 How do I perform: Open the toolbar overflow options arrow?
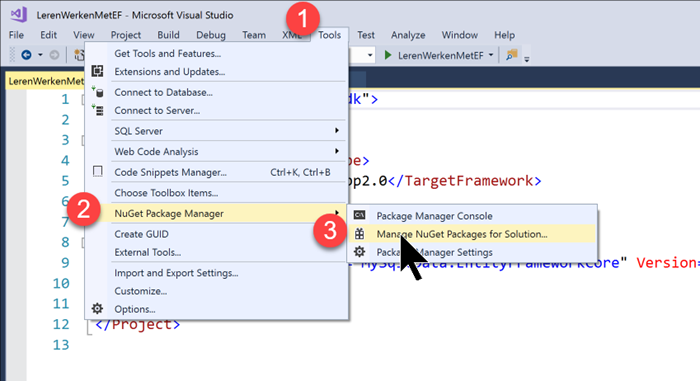(x=526, y=58)
